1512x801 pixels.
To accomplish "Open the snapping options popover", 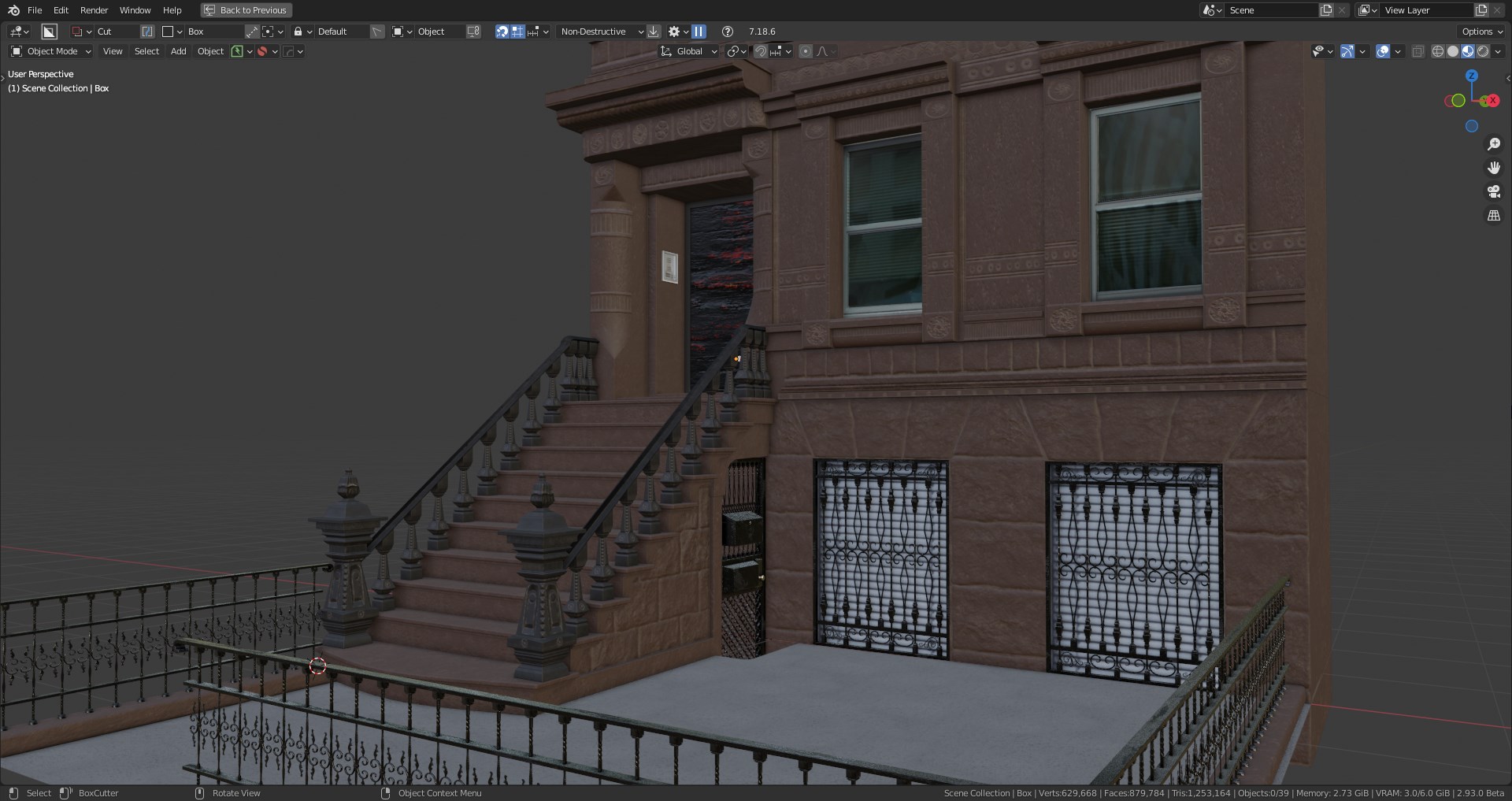I will point(781,51).
